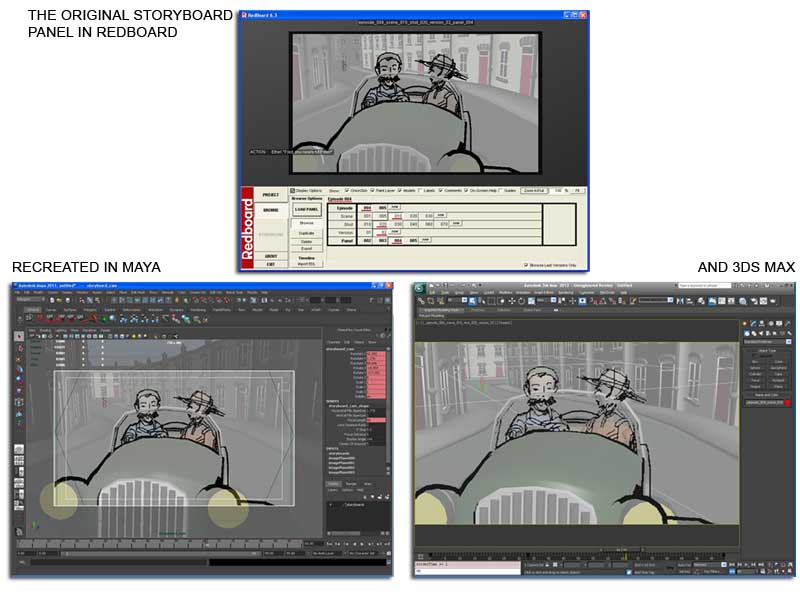
Task: Pick the Select and Rotate tool in 3ds Max
Action: [x=521, y=301]
